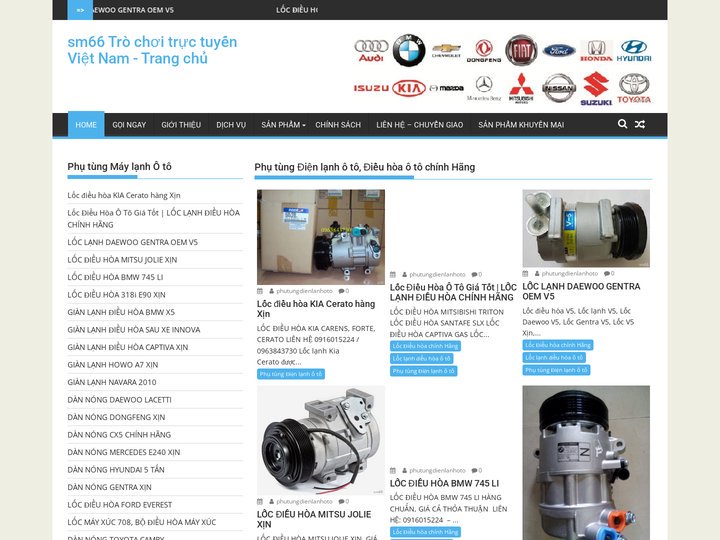Open sidebar link GIÀN LẠNH HOWO A7 XỊN
Screen dimensions: 720x540
[112, 365]
